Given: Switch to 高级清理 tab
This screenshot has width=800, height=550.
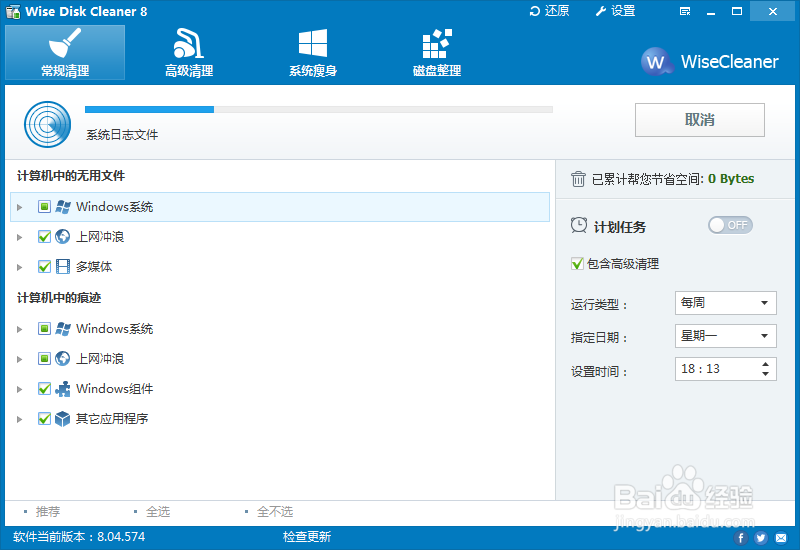Looking at the screenshot, I should 189,53.
